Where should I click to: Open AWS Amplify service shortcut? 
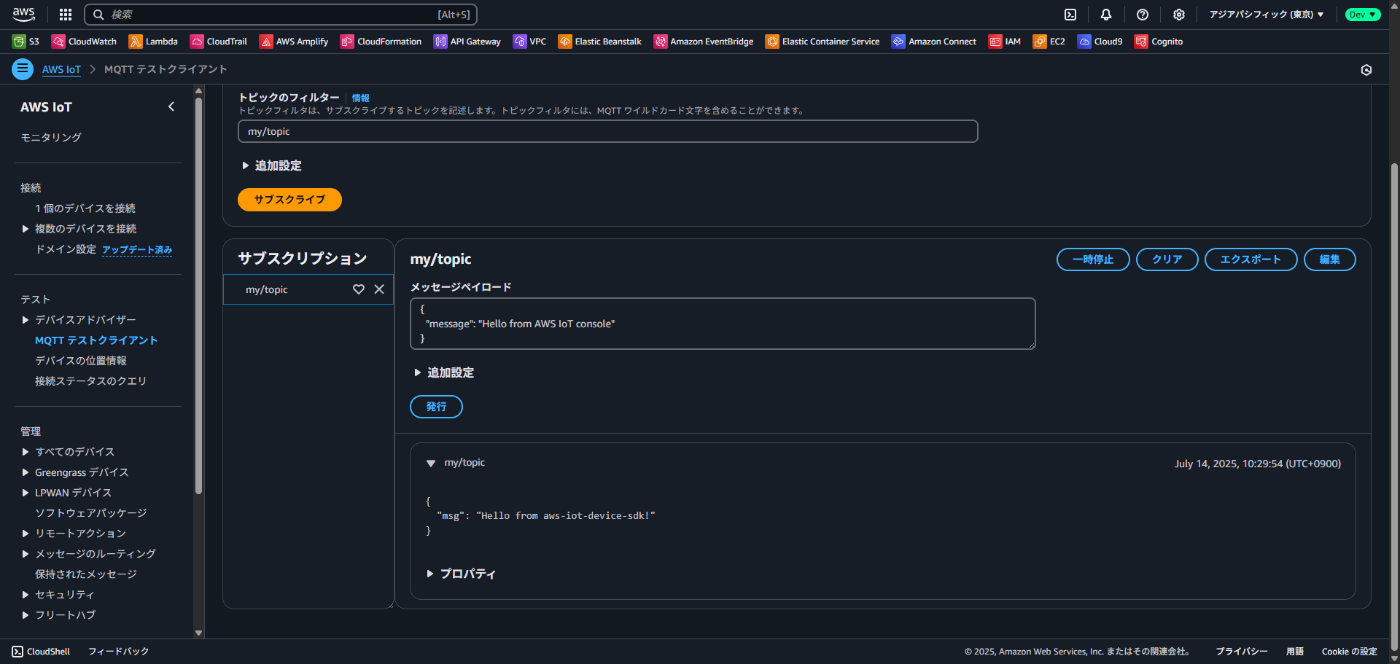294,42
